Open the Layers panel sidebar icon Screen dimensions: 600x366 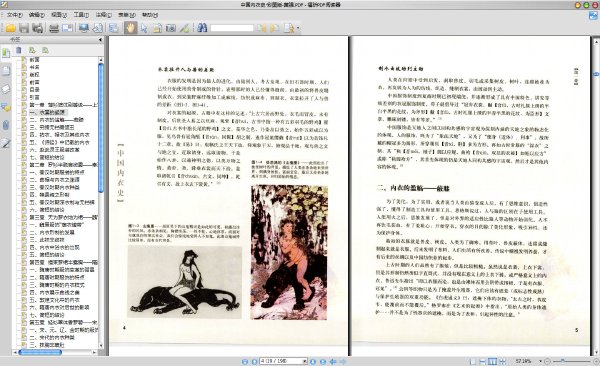6,89
